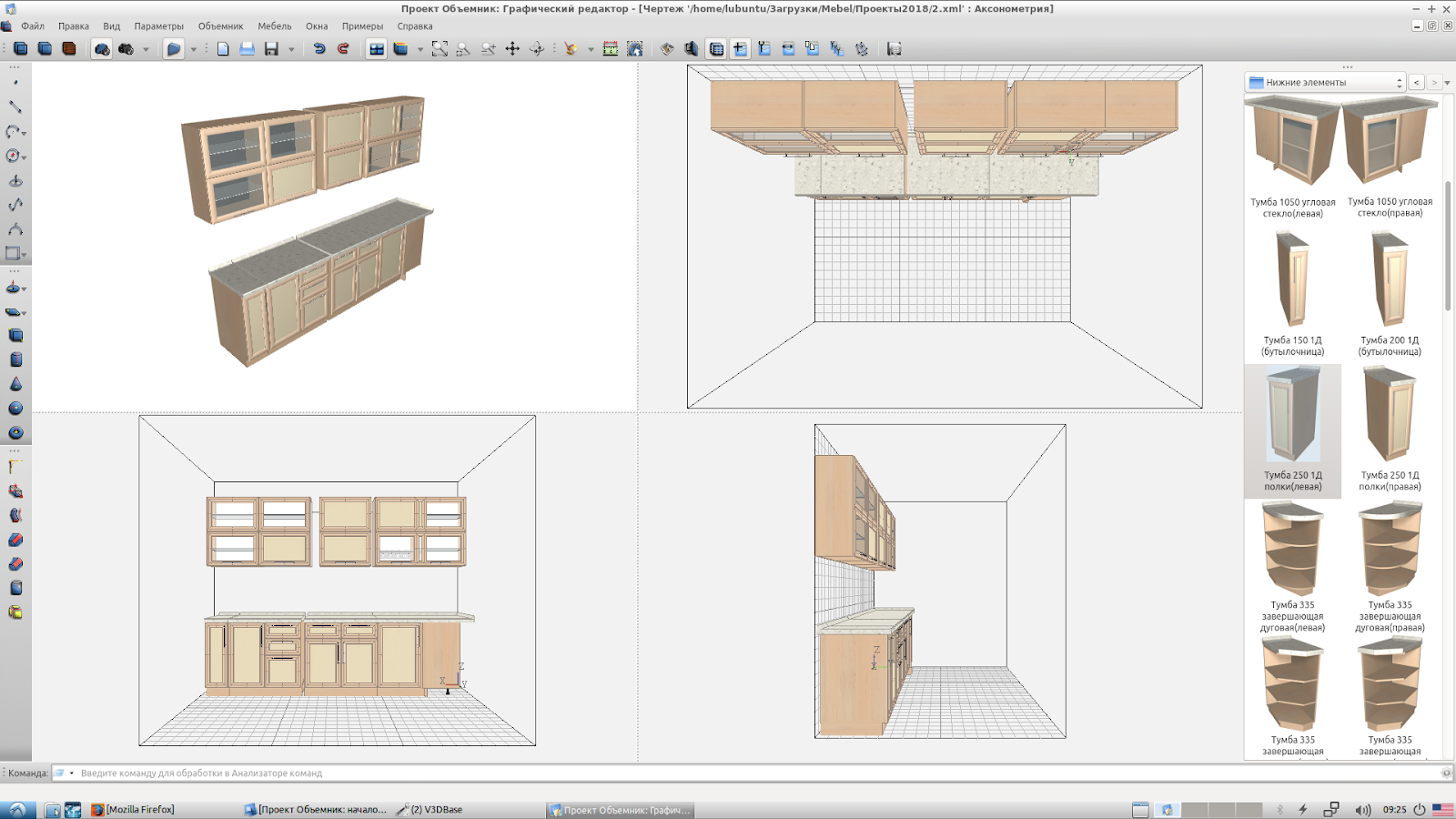Expand the rectangle tool options arrow

(25, 256)
